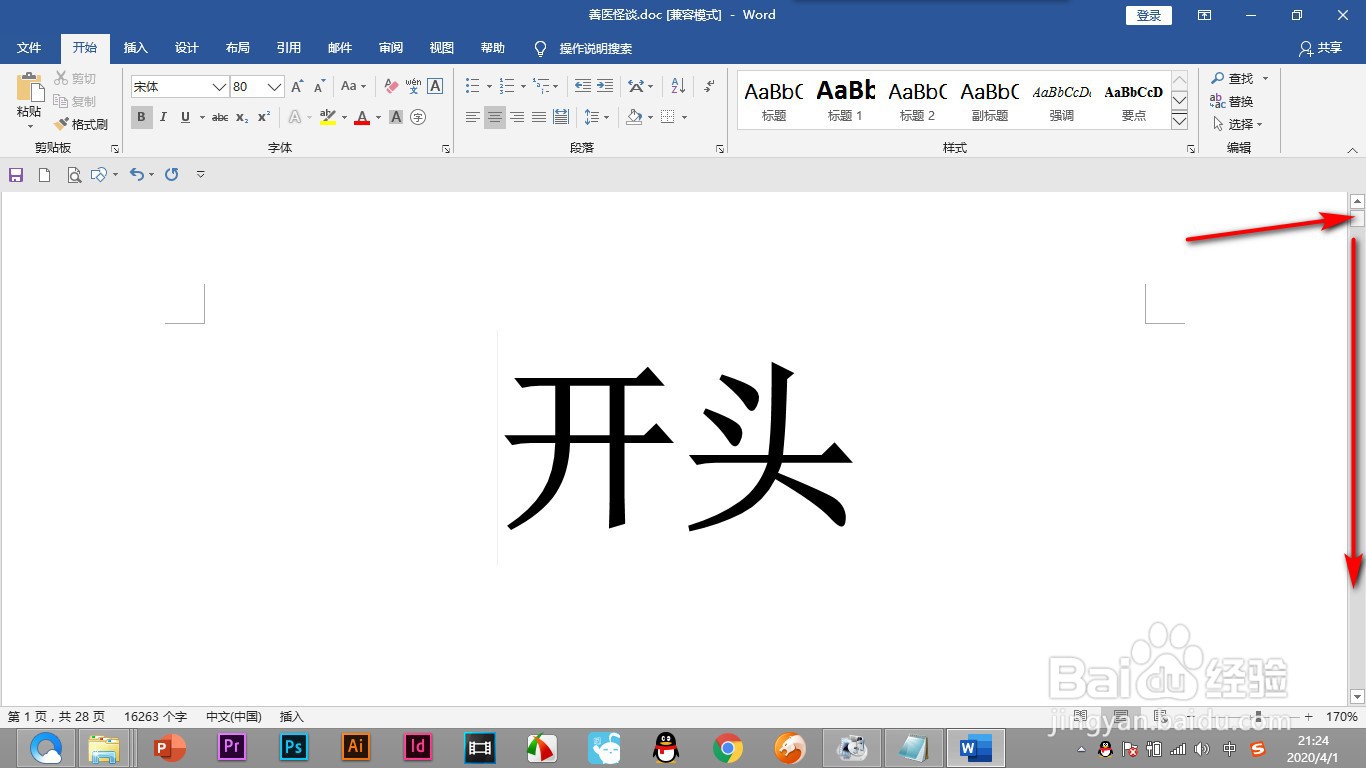Screen dimensions: 1366x768
Task: Click the zoom slider handle
Action: (1258, 717)
